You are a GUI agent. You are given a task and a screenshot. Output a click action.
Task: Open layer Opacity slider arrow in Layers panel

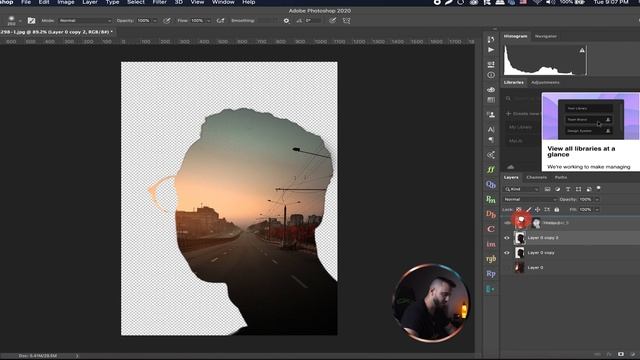point(597,200)
